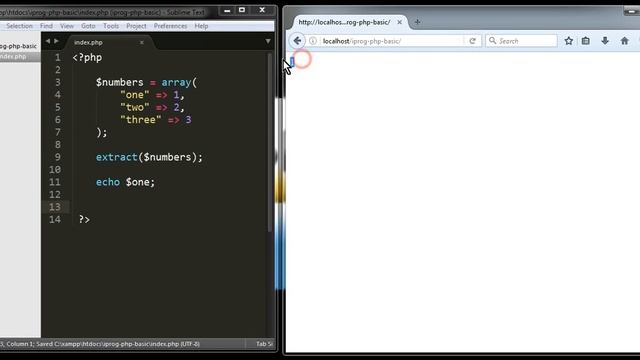The height and width of the screenshot is (360, 640).
Task: Open Sublime tab list dropdown arrow
Action: click(268, 41)
